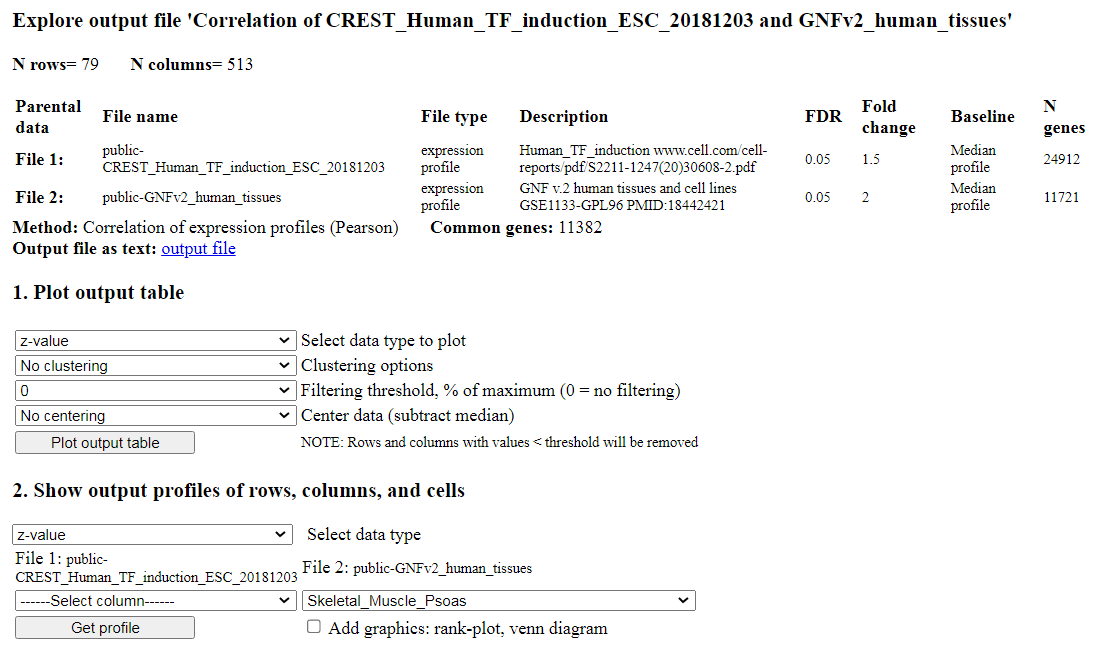Screen dimensions: 1096x652
Task: Click the Human_TF_induction description text
Action: (x=637, y=159)
